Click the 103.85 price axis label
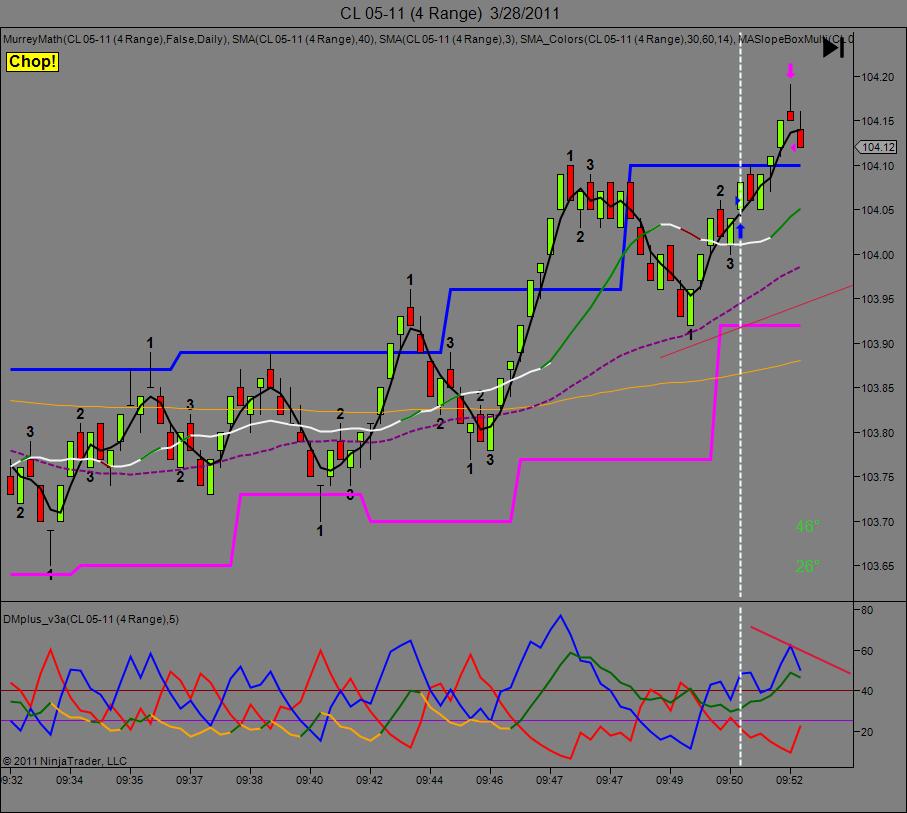This screenshot has height=813, width=907. pos(877,388)
